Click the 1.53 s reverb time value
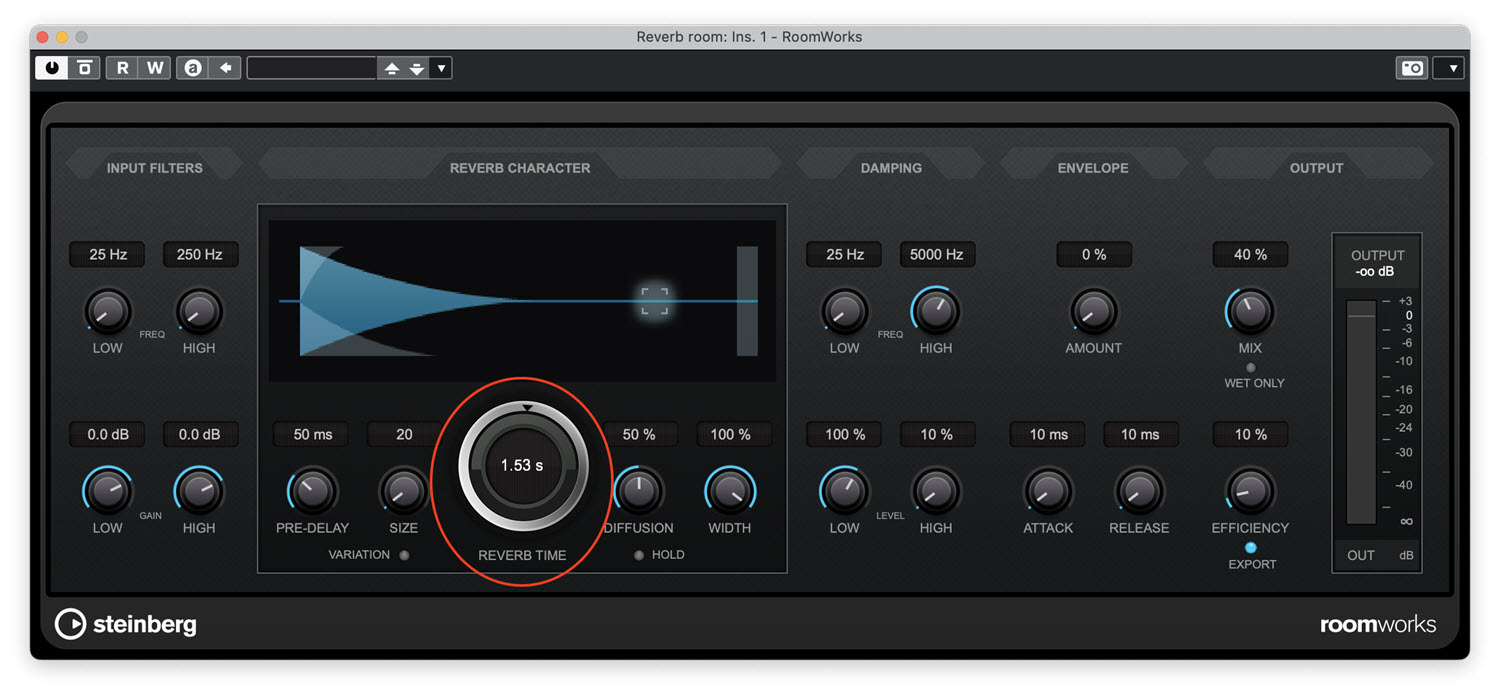The width and height of the screenshot is (1500, 695). pyautogui.click(x=522, y=465)
